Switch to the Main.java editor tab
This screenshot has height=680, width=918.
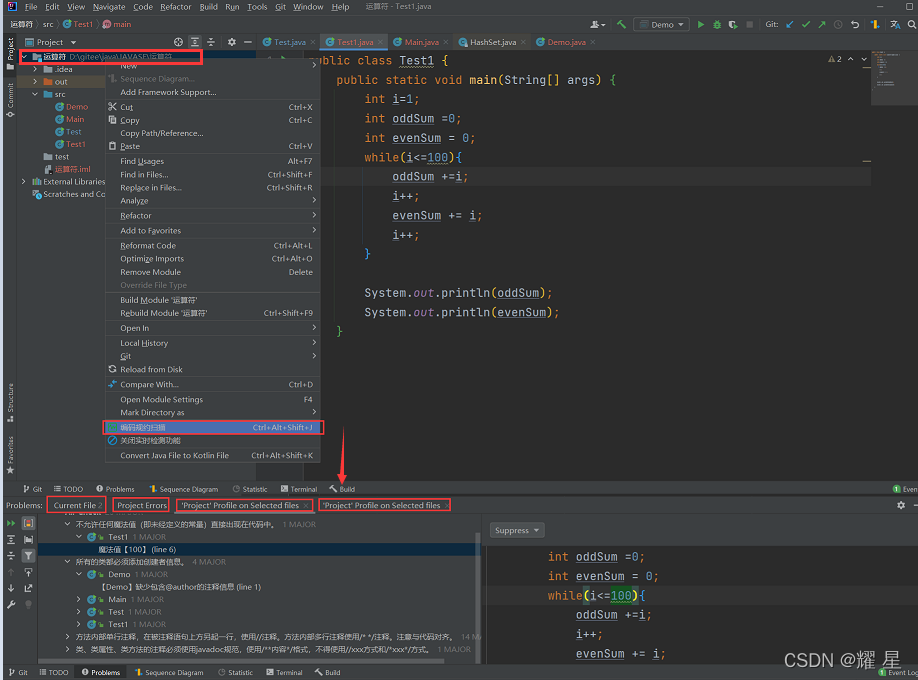(x=421, y=42)
